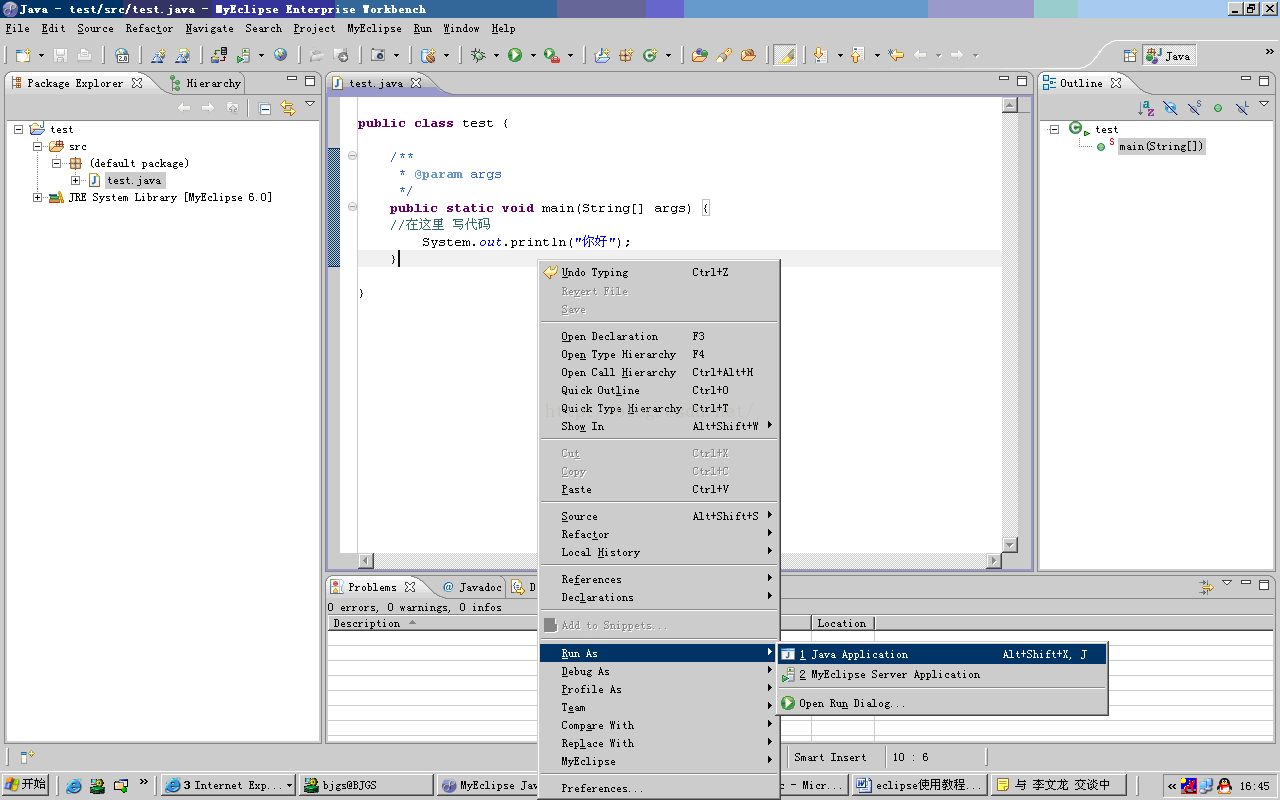Image resolution: width=1280 pixels, height=800 pixels.
Task: Select MyEclipse Server Application menu entry
Action: 943,674
